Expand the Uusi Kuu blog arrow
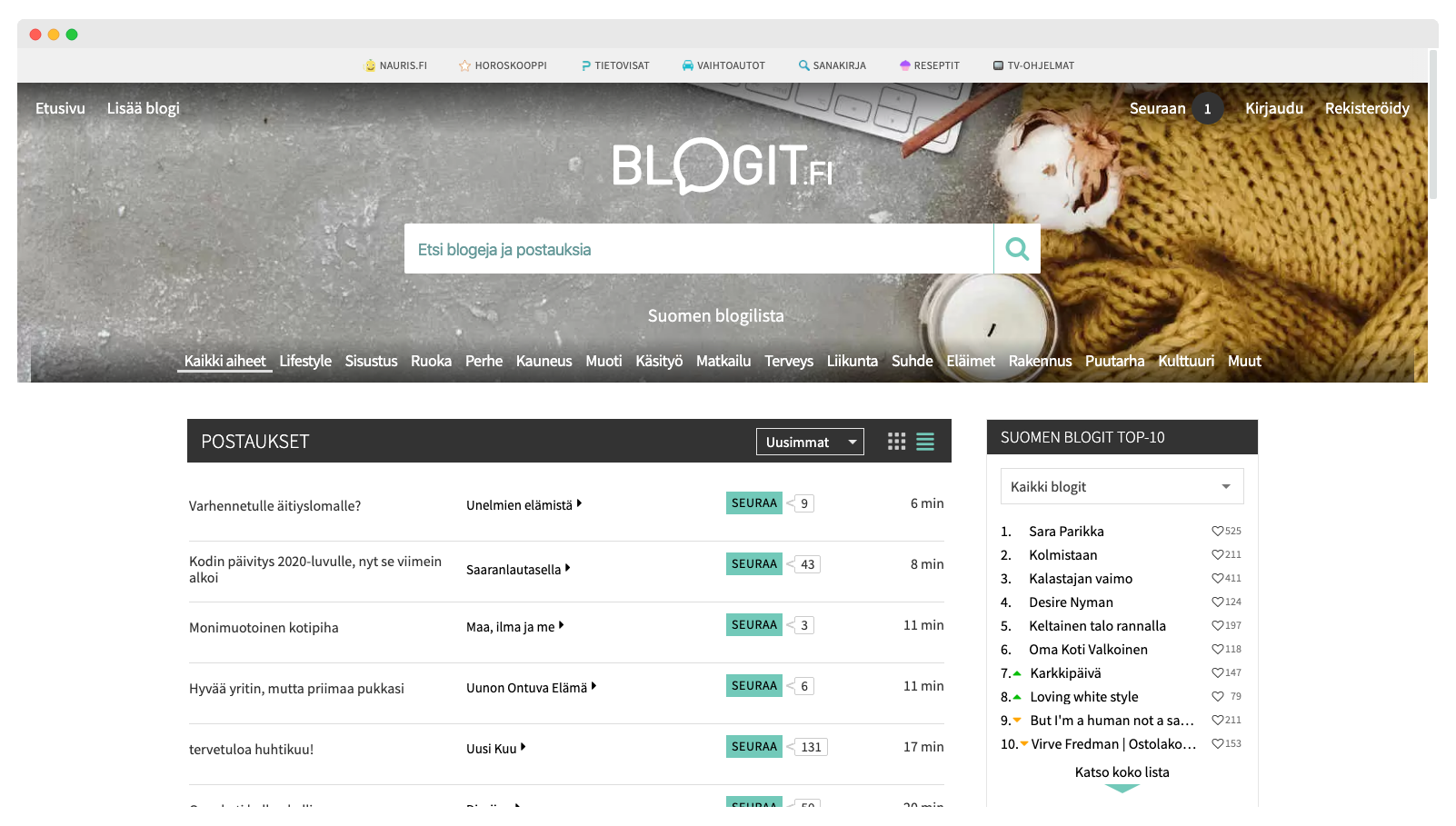Screen dimensions: 1456x826 pos(524,747)
